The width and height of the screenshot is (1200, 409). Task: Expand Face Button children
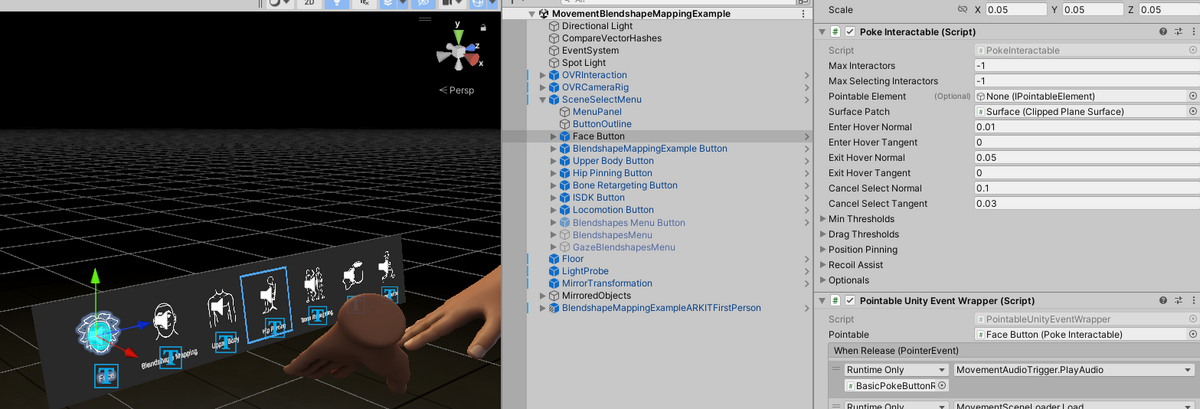coord(553,136)
